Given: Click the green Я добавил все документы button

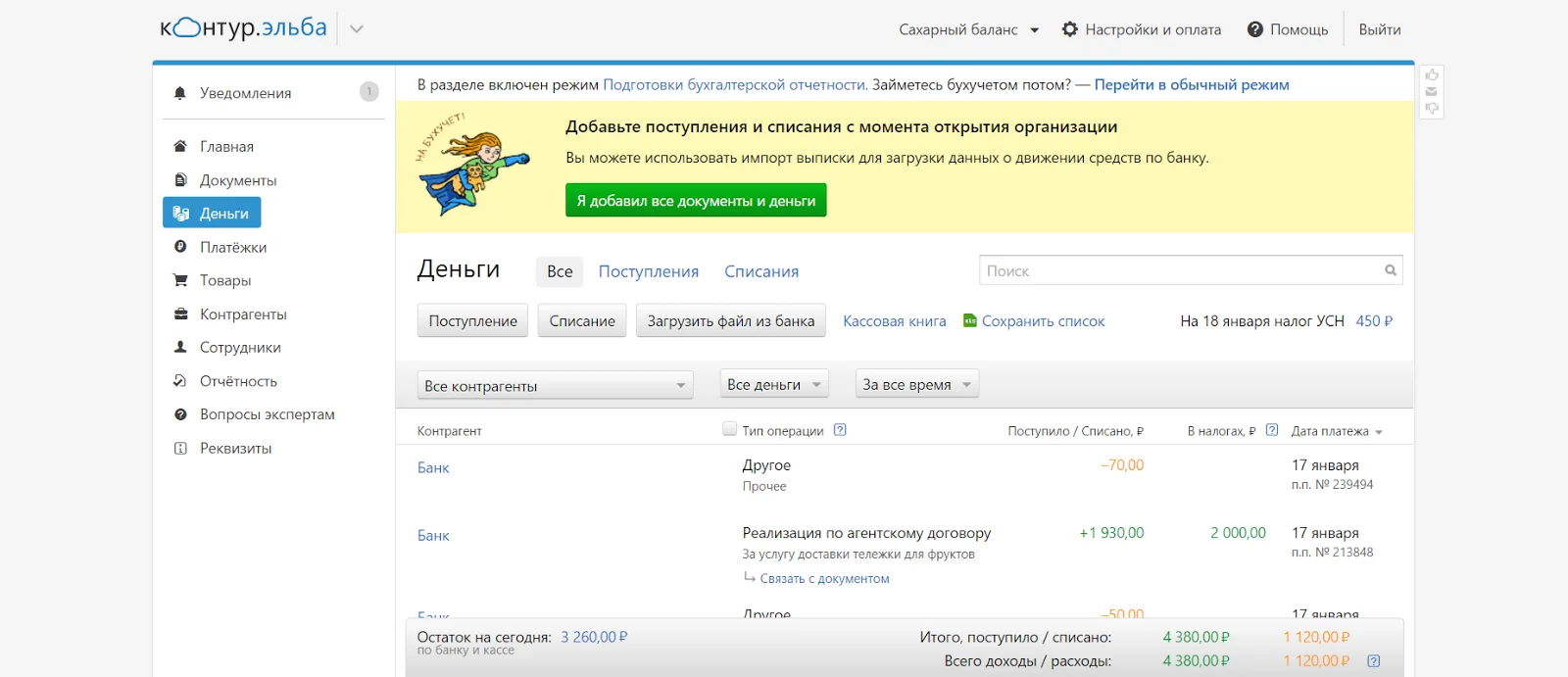Looking at the screenshot, I should [696, 200].
